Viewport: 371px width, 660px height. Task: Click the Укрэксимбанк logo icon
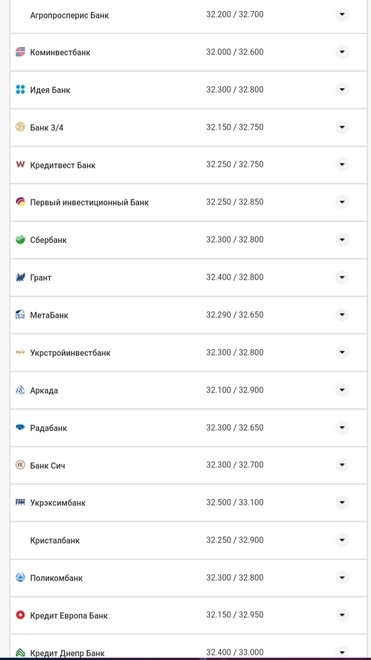pos(20,502)
